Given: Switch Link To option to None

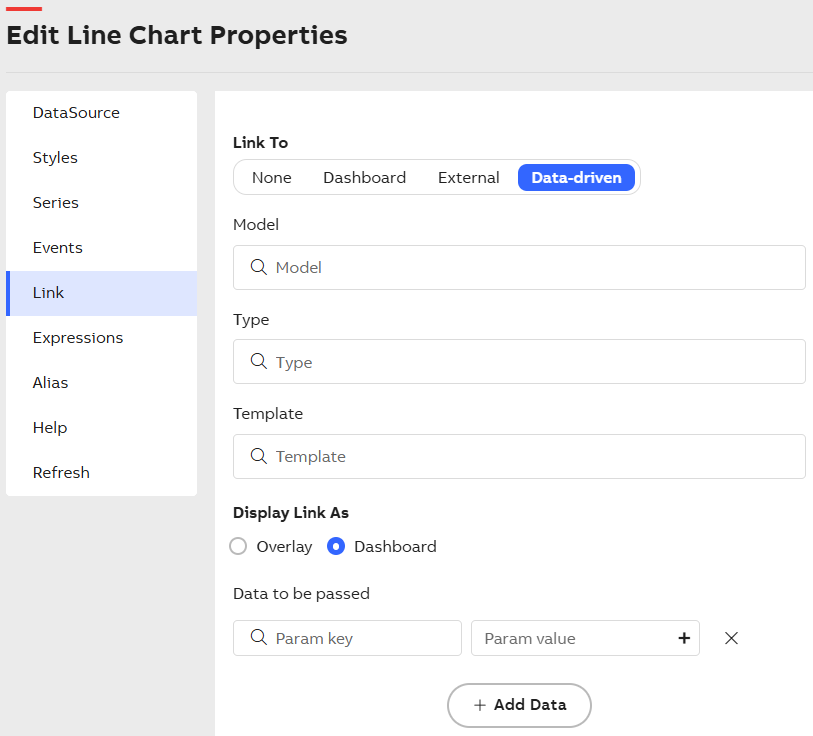Looking at the screenshot, I should [x=271, y=178].
